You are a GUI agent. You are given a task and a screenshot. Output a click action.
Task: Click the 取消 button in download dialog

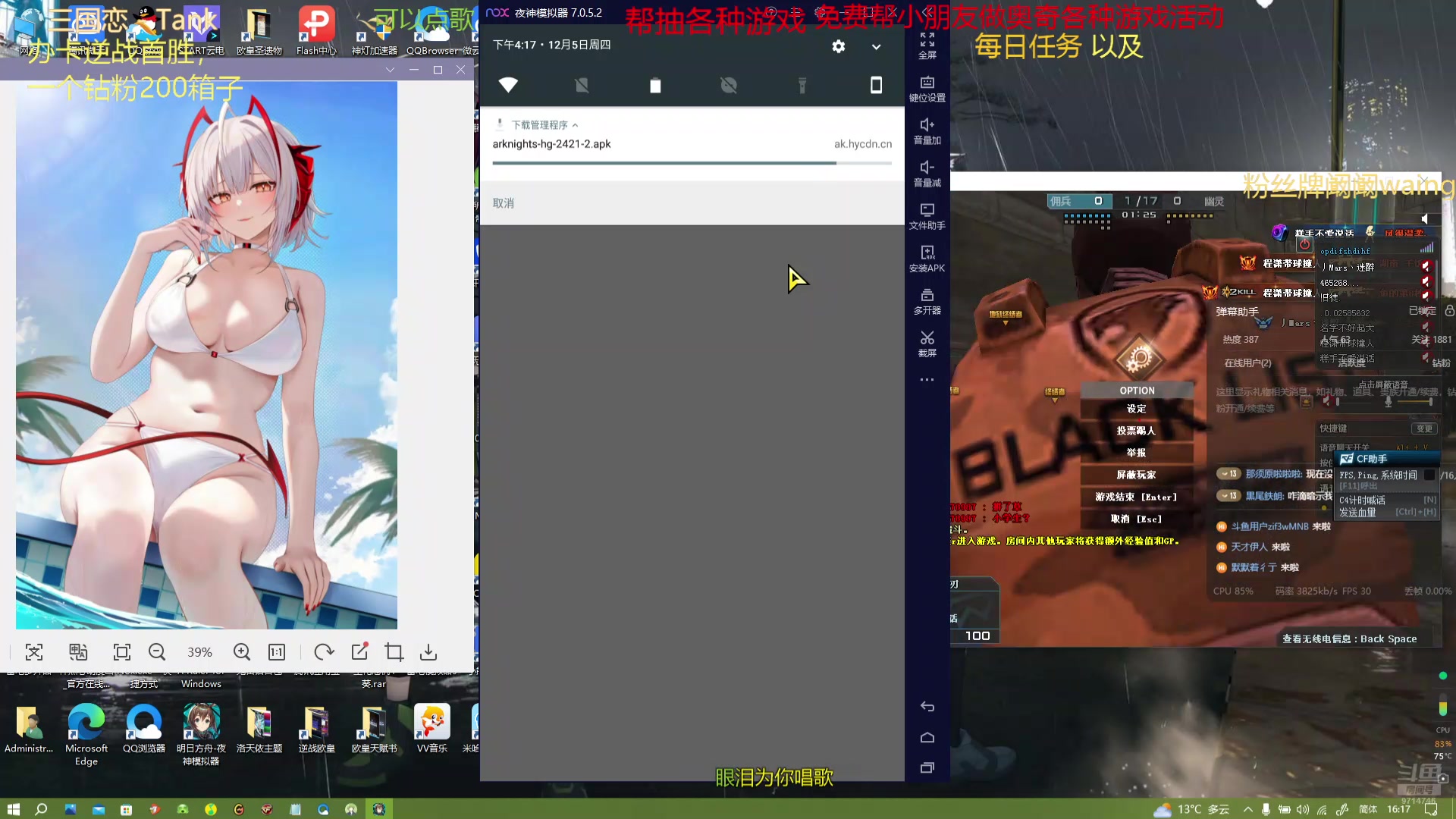click(x=503, y=203)
